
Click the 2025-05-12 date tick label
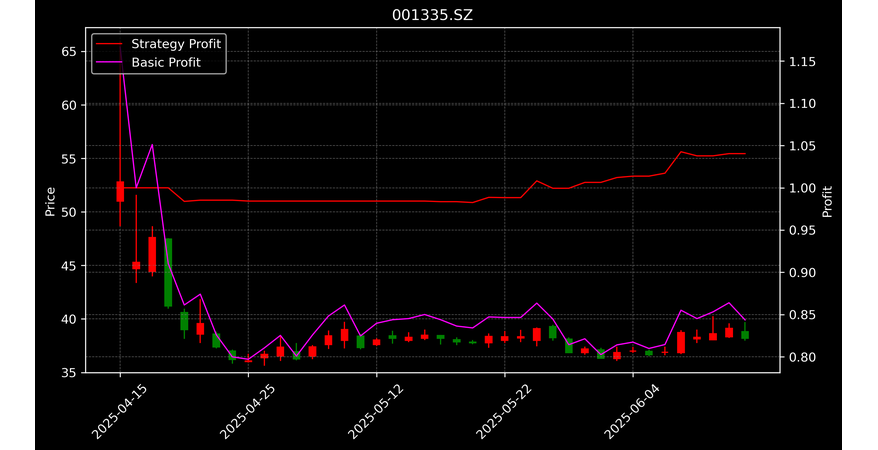point(375,412)
